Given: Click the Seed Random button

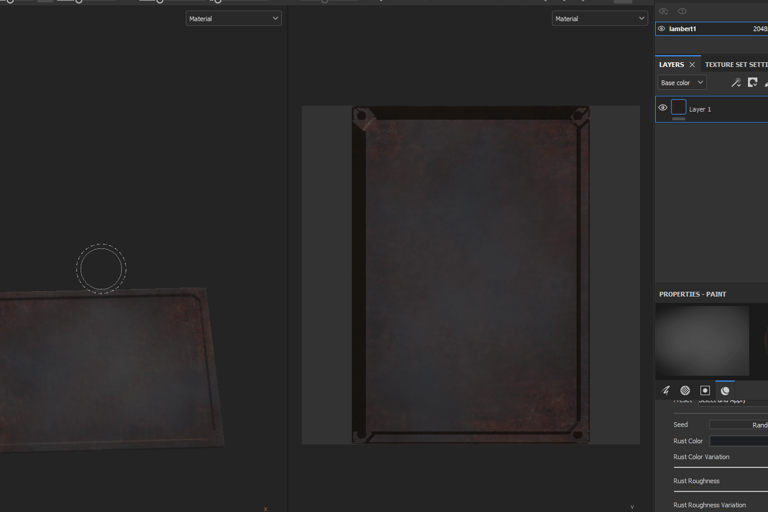Looking at the screenshot, I should click(739, 425).
